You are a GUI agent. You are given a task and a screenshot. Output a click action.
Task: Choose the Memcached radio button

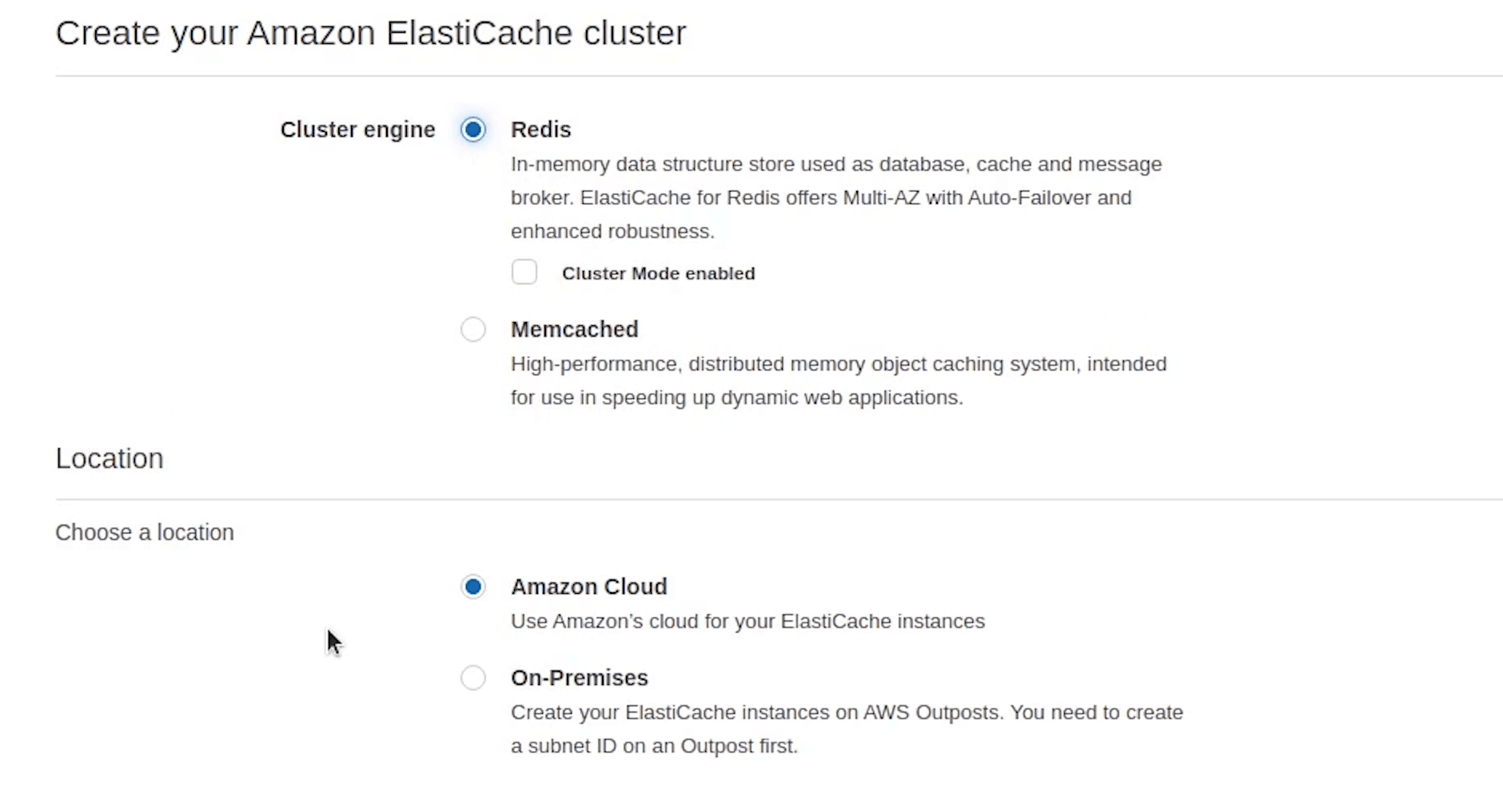(x=473, y=329)
